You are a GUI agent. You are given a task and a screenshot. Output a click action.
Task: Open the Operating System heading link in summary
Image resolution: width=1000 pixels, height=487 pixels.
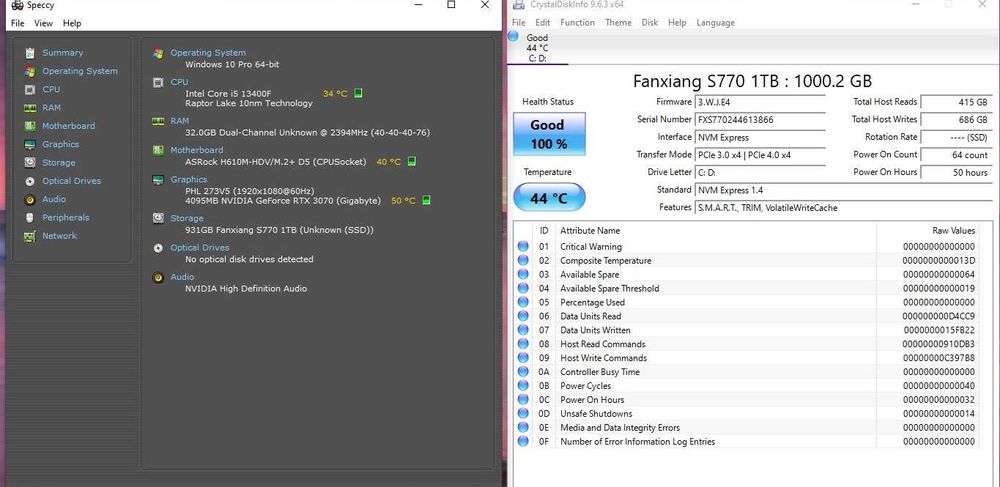pyautogui.click(x=208, y=53)
